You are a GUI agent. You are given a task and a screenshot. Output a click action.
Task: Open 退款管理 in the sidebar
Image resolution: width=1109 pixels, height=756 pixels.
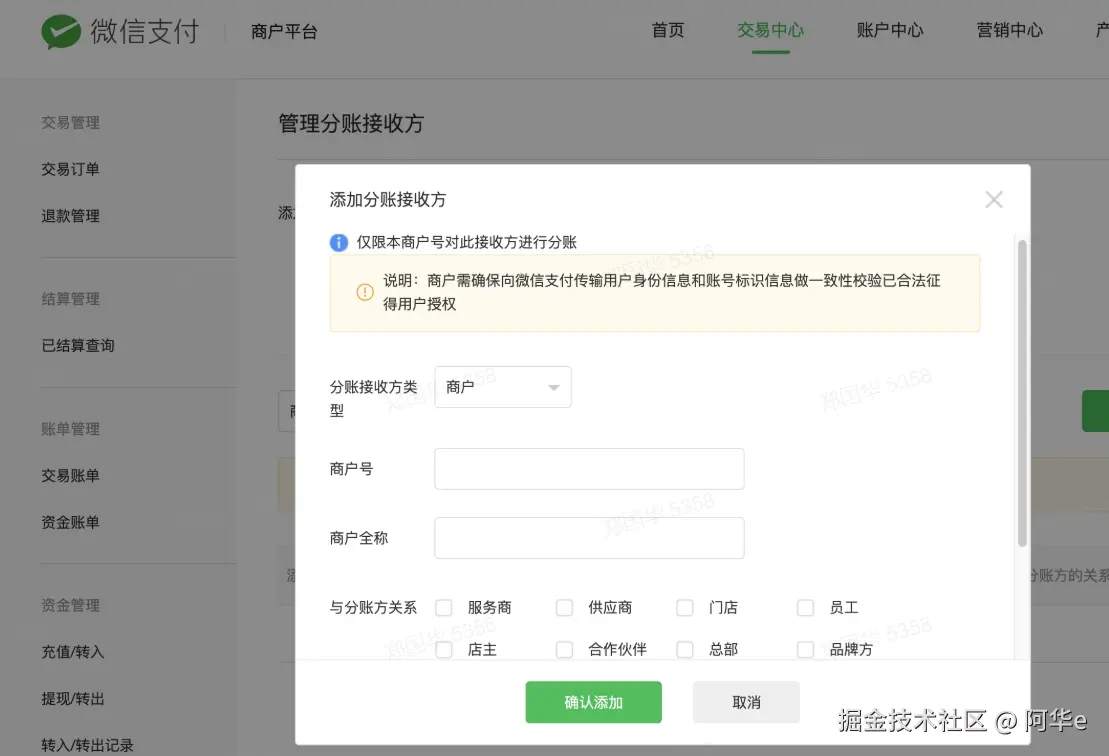(x=70, y=216)
